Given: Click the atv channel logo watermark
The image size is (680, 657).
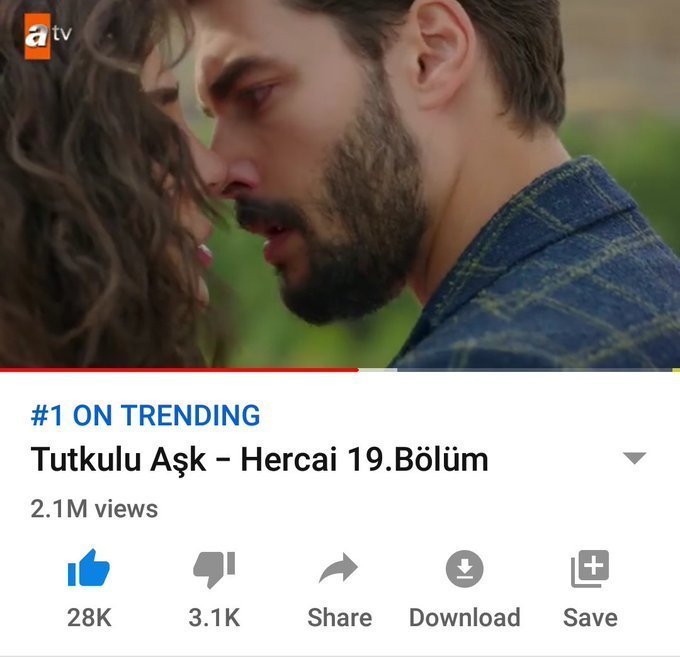Looking at the screenshot, I should click(47, 36).
